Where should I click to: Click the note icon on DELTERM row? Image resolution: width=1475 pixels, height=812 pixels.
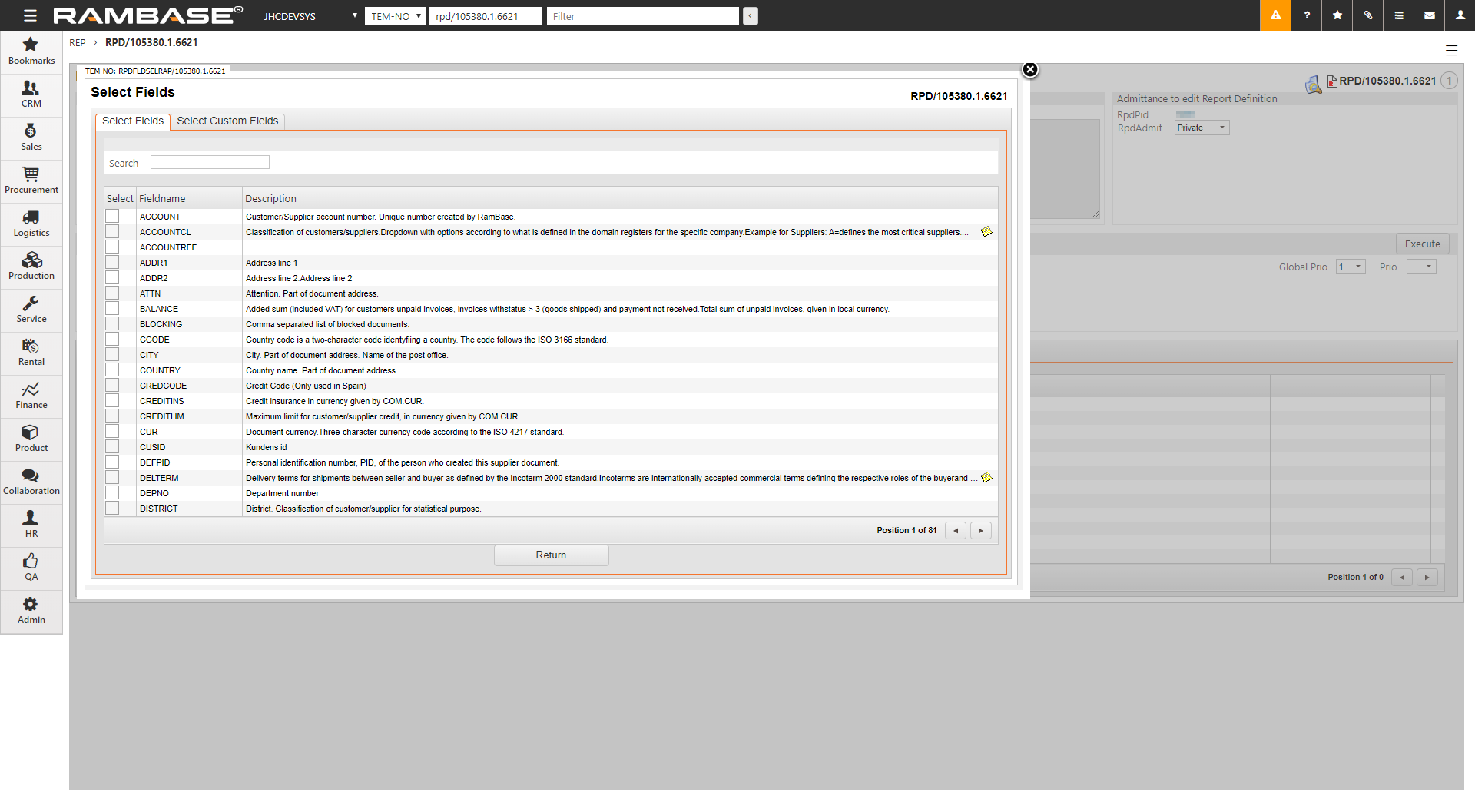pyautogui.click(x=986, y=478)
